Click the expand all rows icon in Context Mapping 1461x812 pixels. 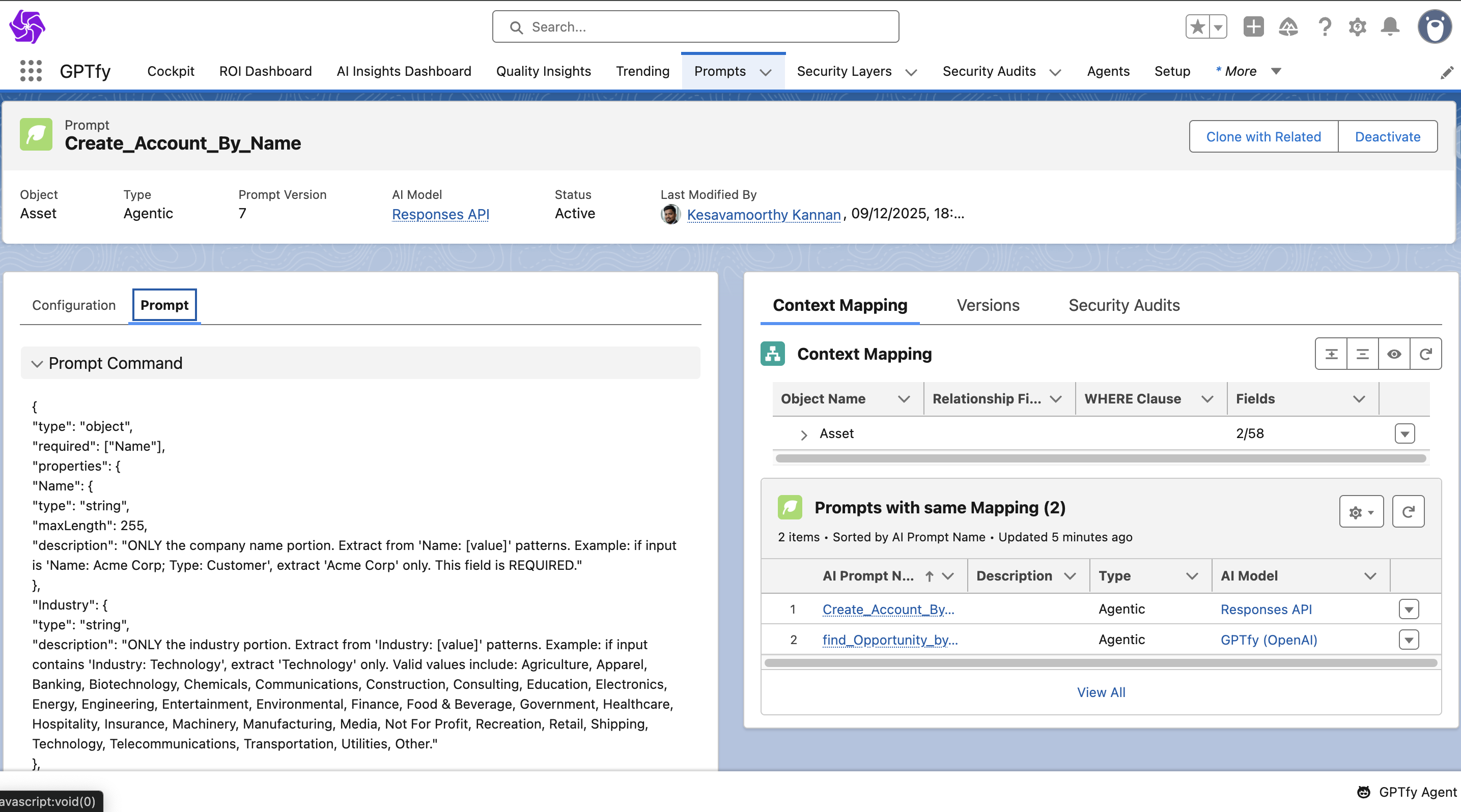pyautogui.click(x=1331, y=354)
